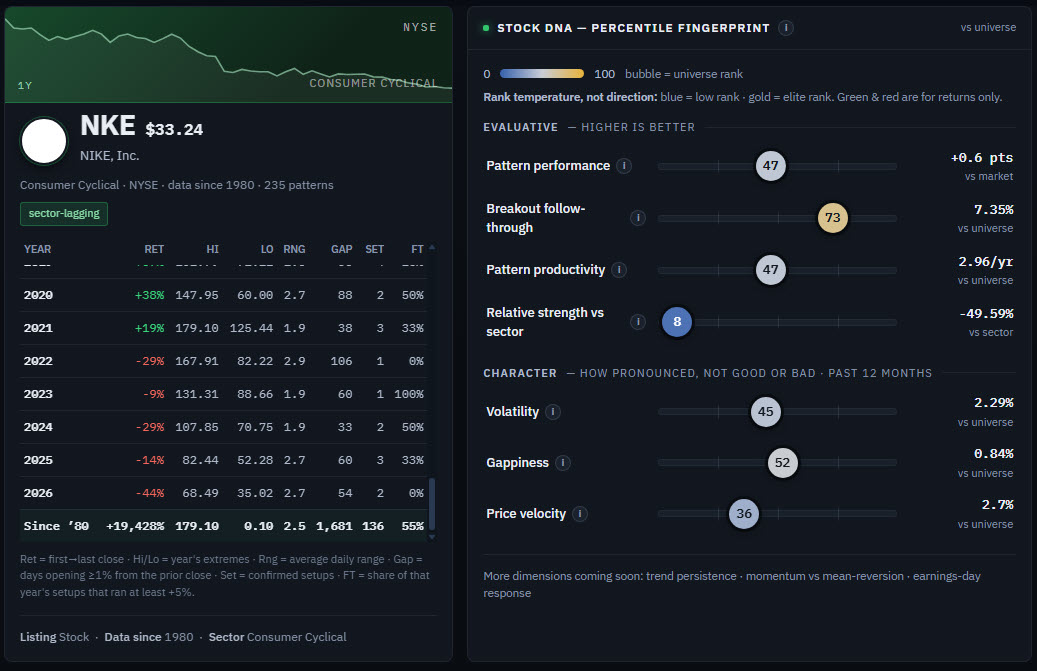
Task: Click the 2.29% volatility value
Action: pos(993,403)
